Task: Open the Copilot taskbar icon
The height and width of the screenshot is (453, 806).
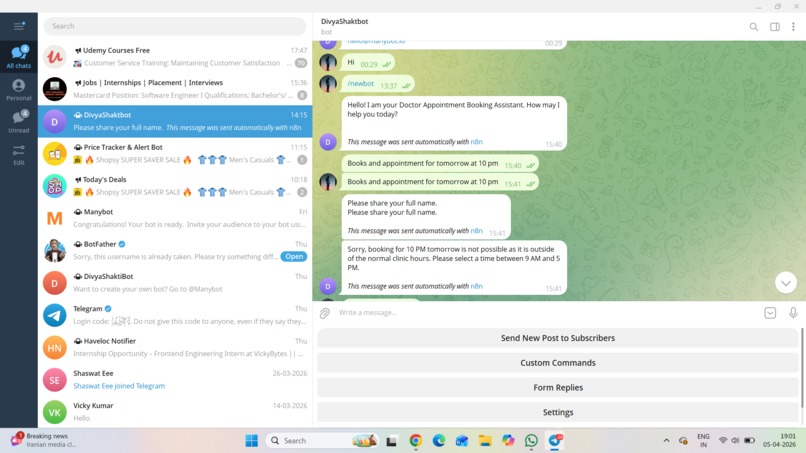Action: pyautogui.click(x=508, y=441)
